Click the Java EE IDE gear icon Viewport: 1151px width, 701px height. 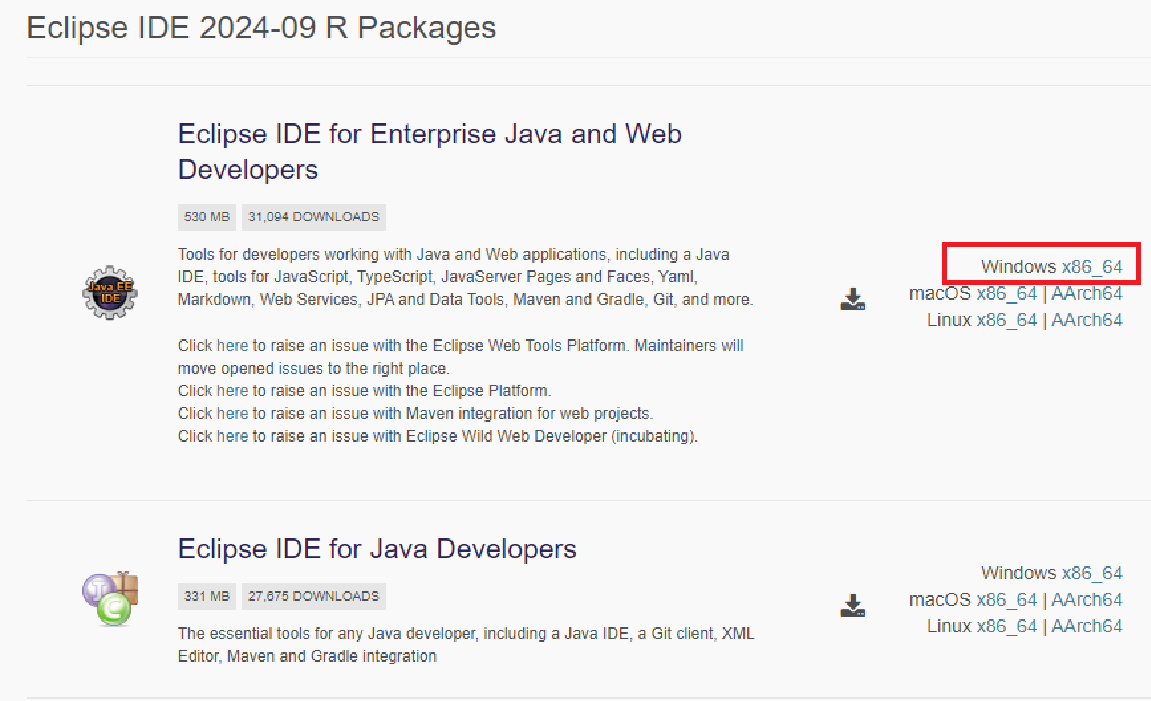point(109,292)
